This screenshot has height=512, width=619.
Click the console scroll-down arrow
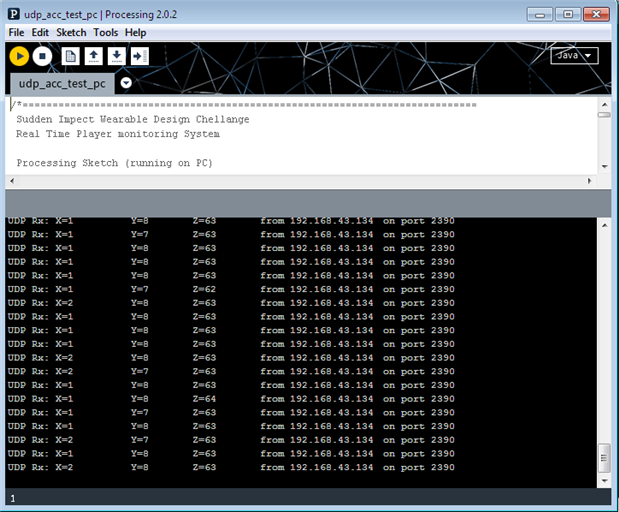604,480
